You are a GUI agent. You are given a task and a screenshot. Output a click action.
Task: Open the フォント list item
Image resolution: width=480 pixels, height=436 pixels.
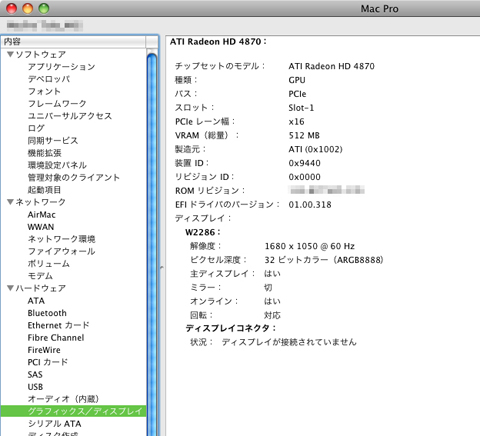pos(44,91)
